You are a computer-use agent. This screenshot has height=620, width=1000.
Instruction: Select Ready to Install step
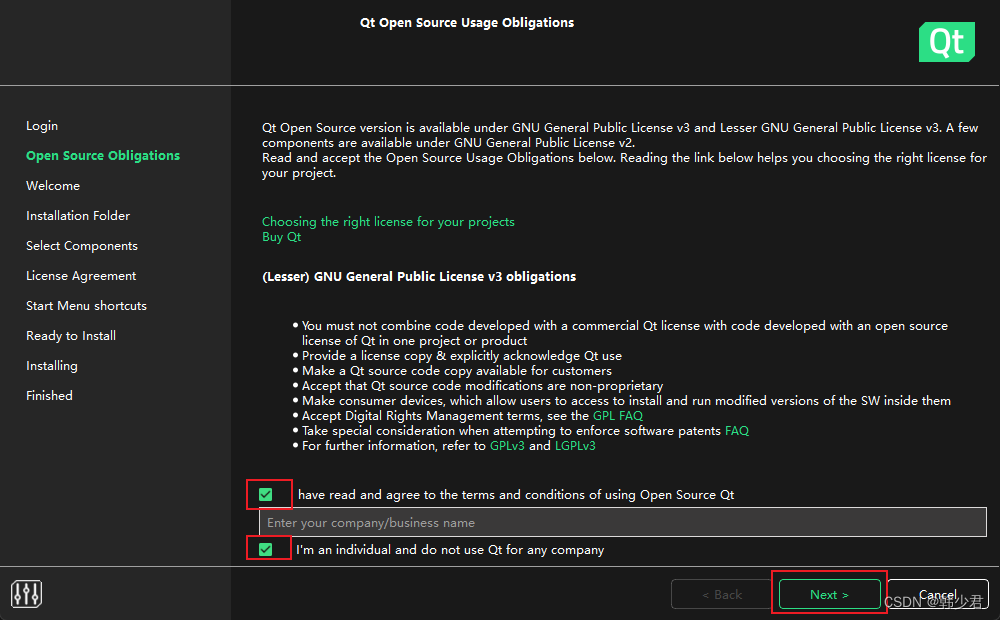71,336
